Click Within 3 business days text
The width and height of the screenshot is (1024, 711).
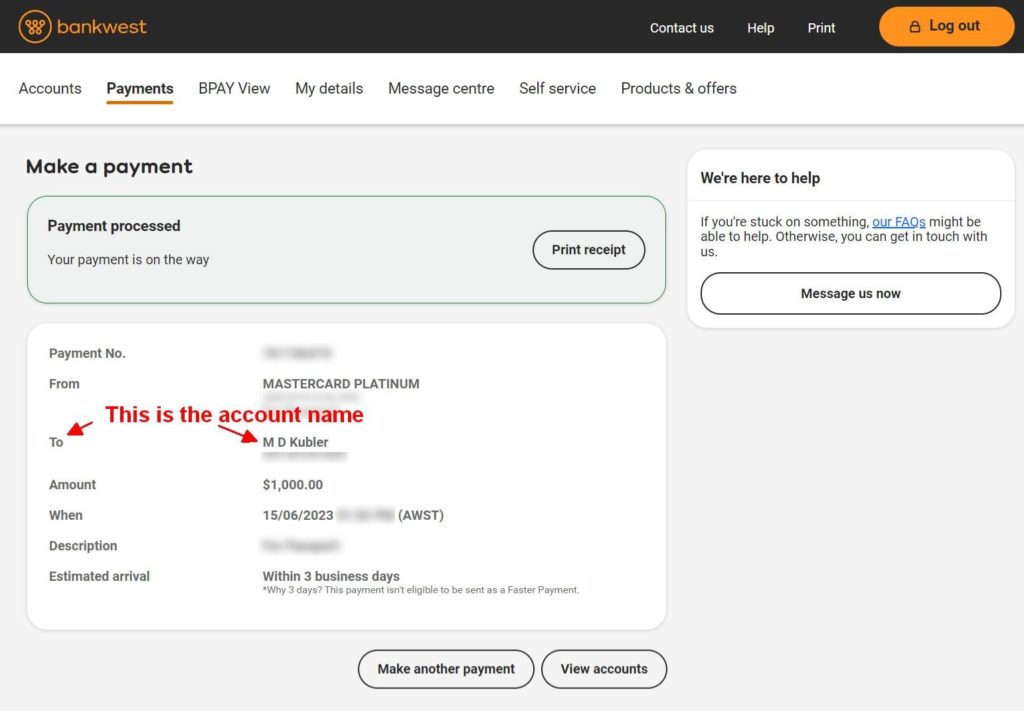(x=331, y=576)
